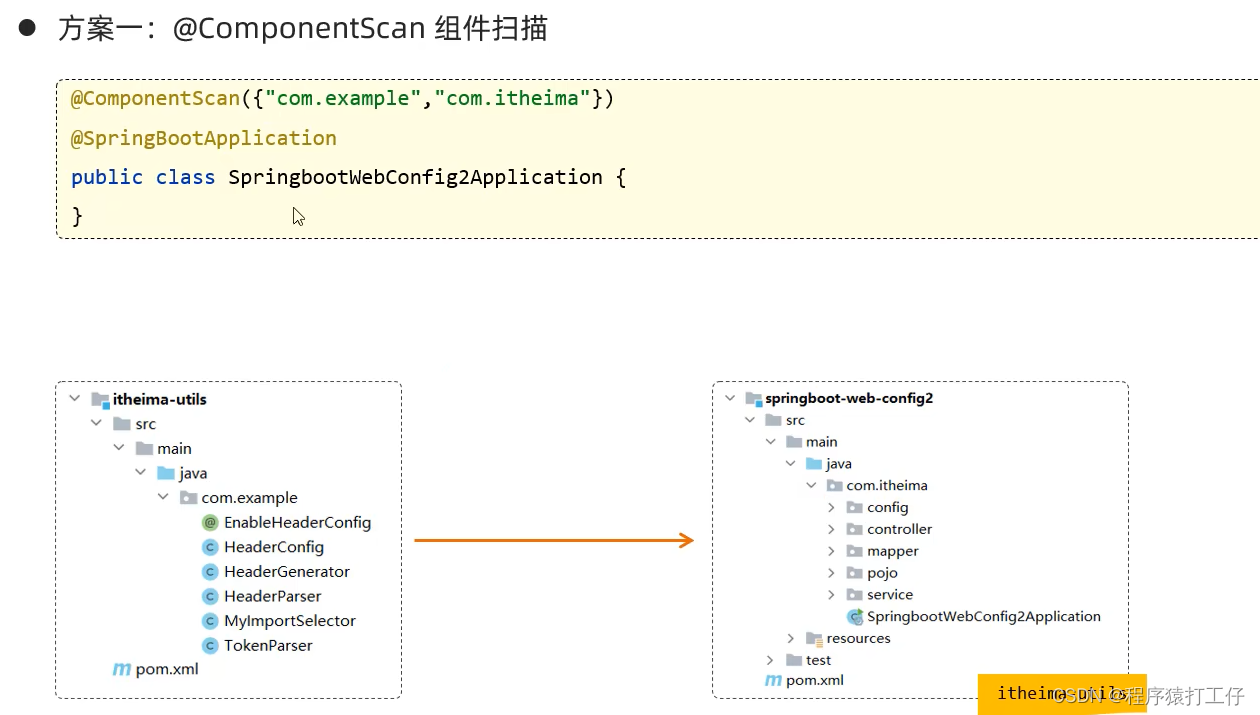Click the config package folder icon
1260x715 pixels.
click(x=854, y=507)
